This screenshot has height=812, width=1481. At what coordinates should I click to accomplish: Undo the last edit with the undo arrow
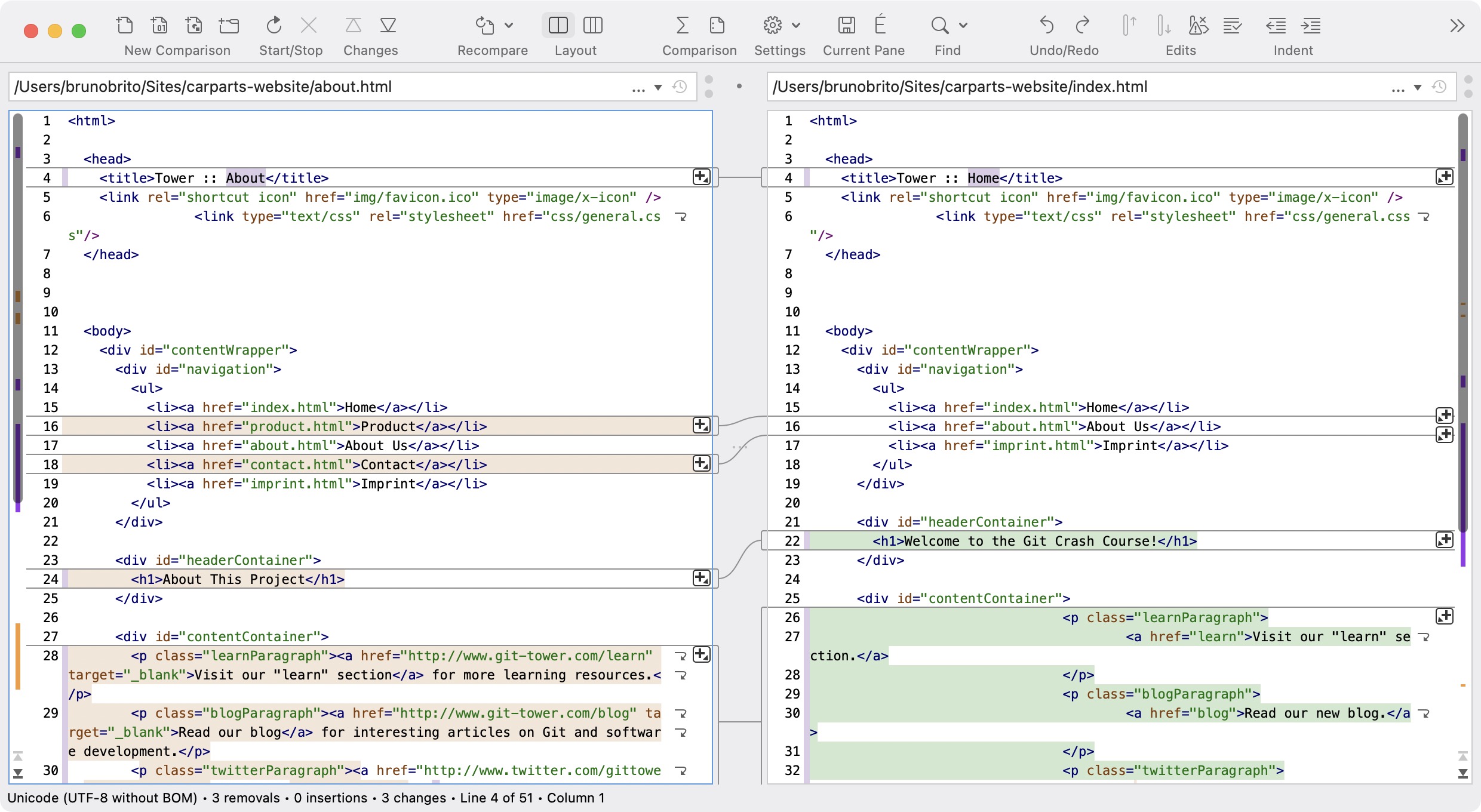click(1046, 25)
